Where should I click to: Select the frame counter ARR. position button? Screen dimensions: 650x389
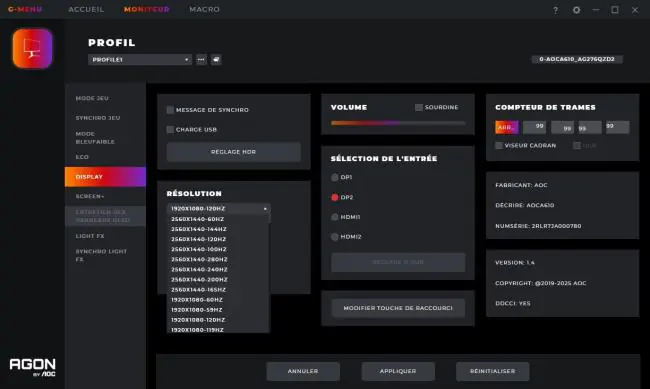tap(507, 127)
